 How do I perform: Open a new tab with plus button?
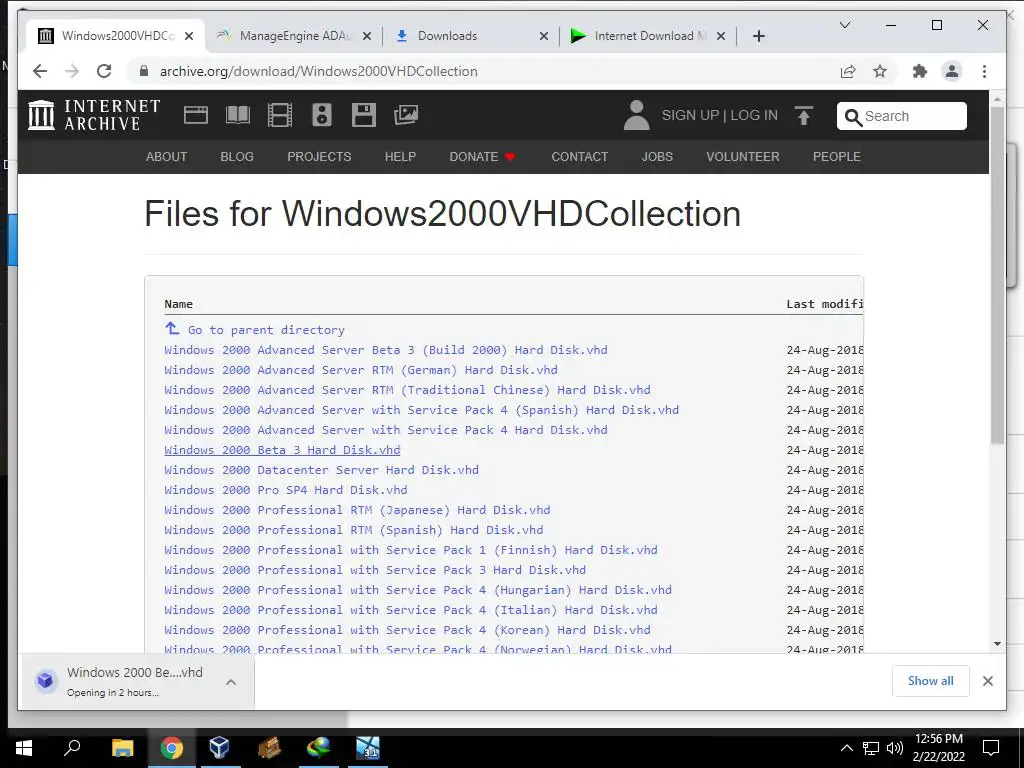click(758, 36)
